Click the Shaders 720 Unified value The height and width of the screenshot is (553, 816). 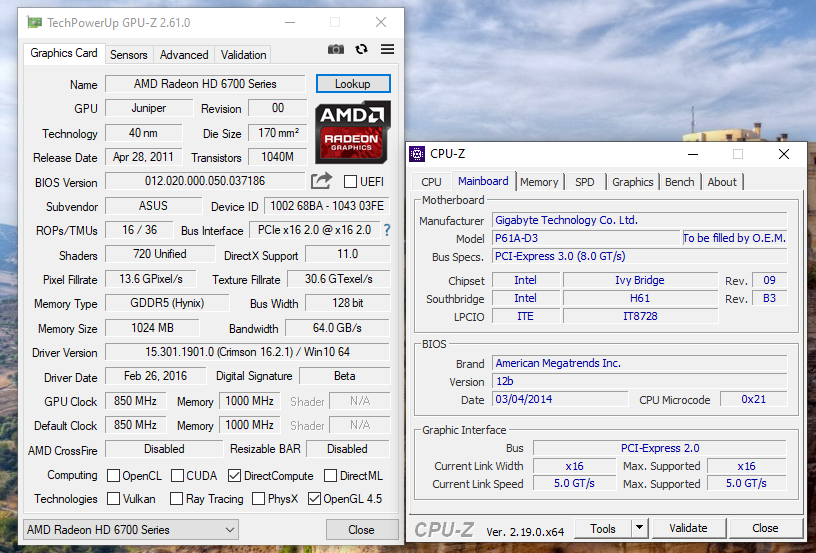[160, 254]
